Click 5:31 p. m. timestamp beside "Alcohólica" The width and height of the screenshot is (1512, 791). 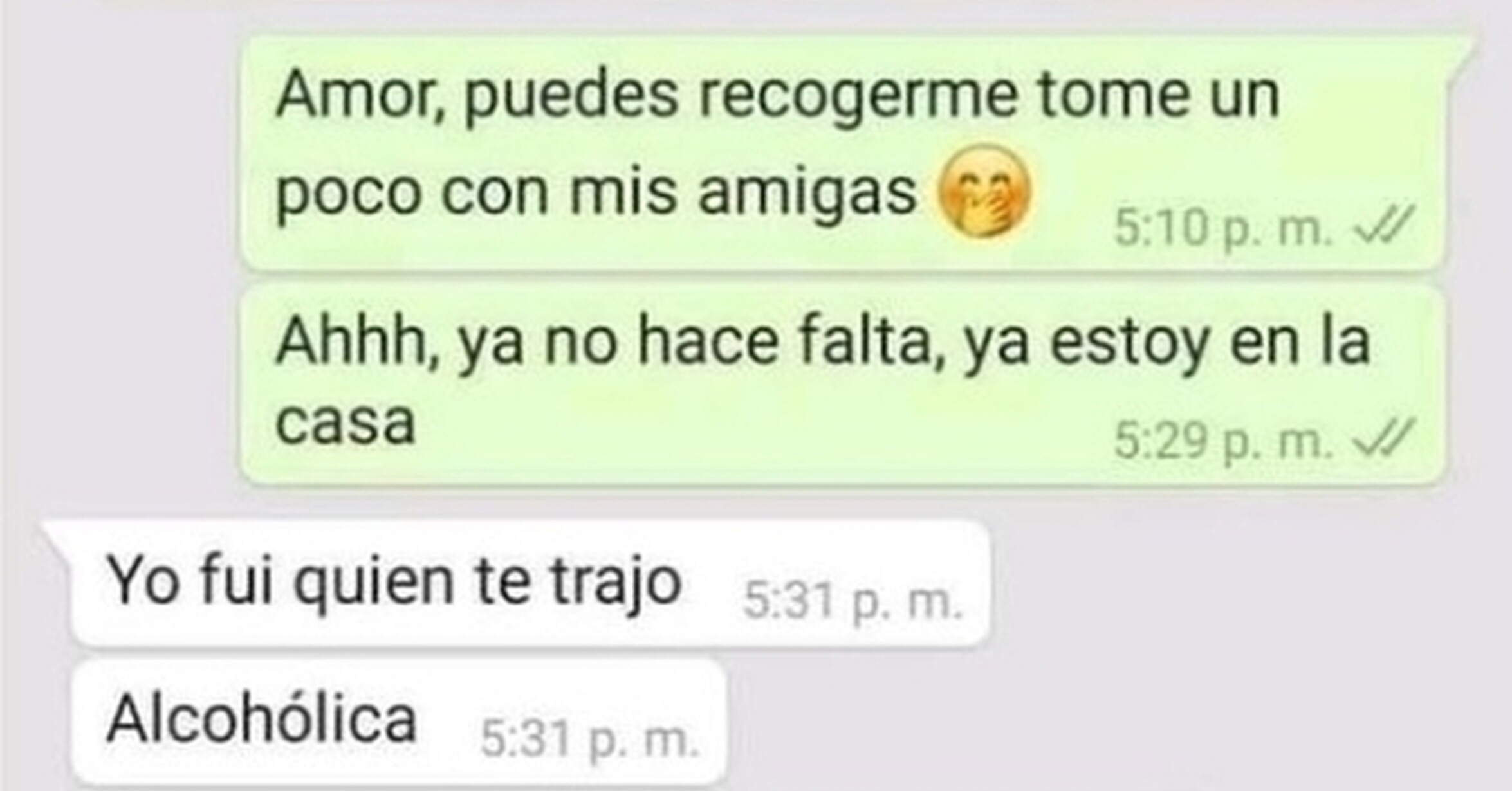point(590,740)
